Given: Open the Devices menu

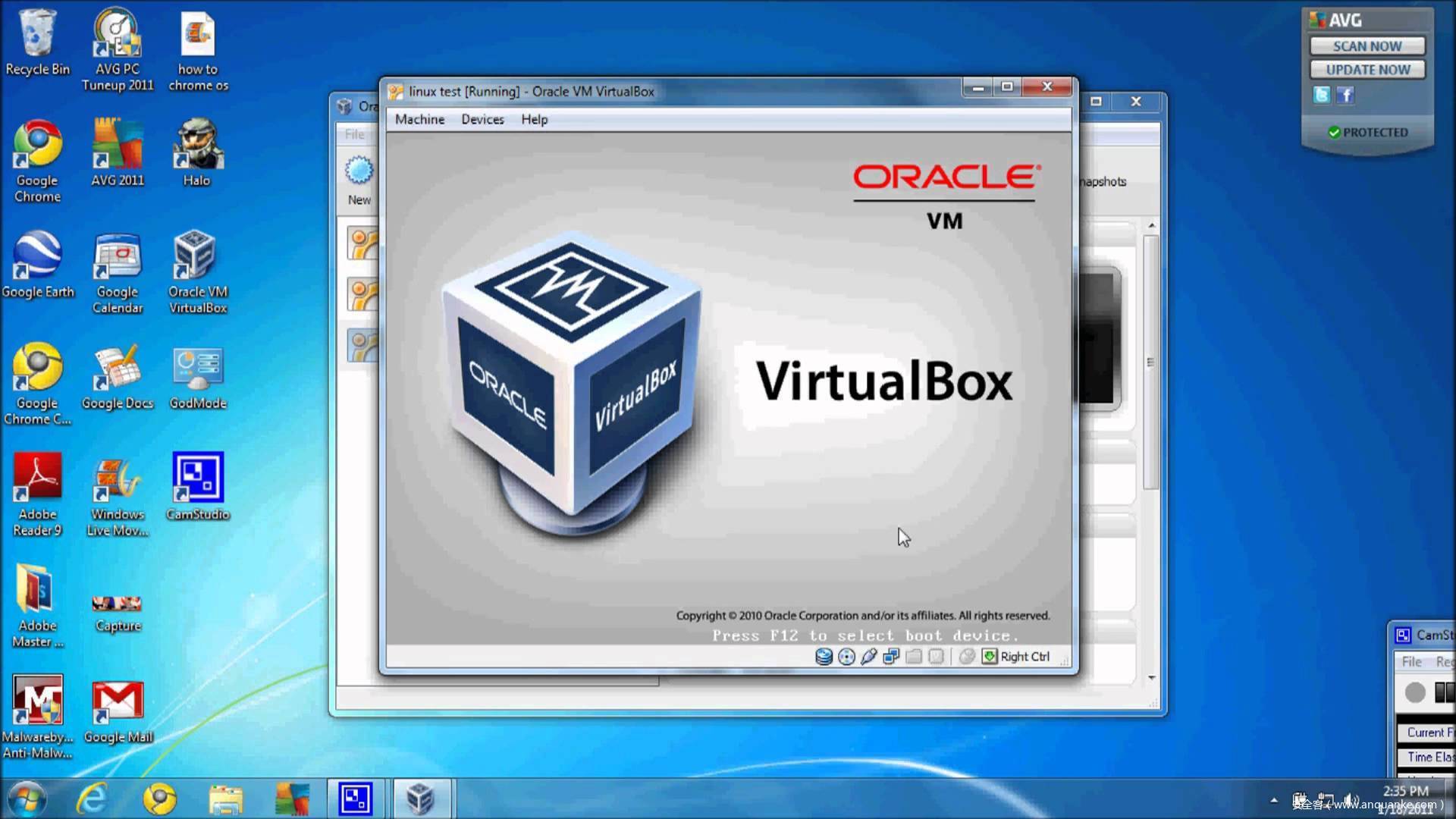Looking at the screenshot, I should (482, 120).
